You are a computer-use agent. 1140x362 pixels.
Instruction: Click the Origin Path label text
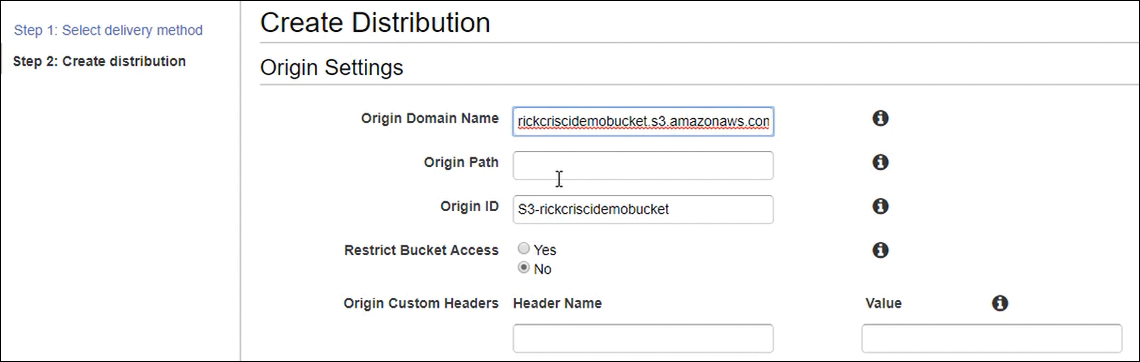click(461, 162)
